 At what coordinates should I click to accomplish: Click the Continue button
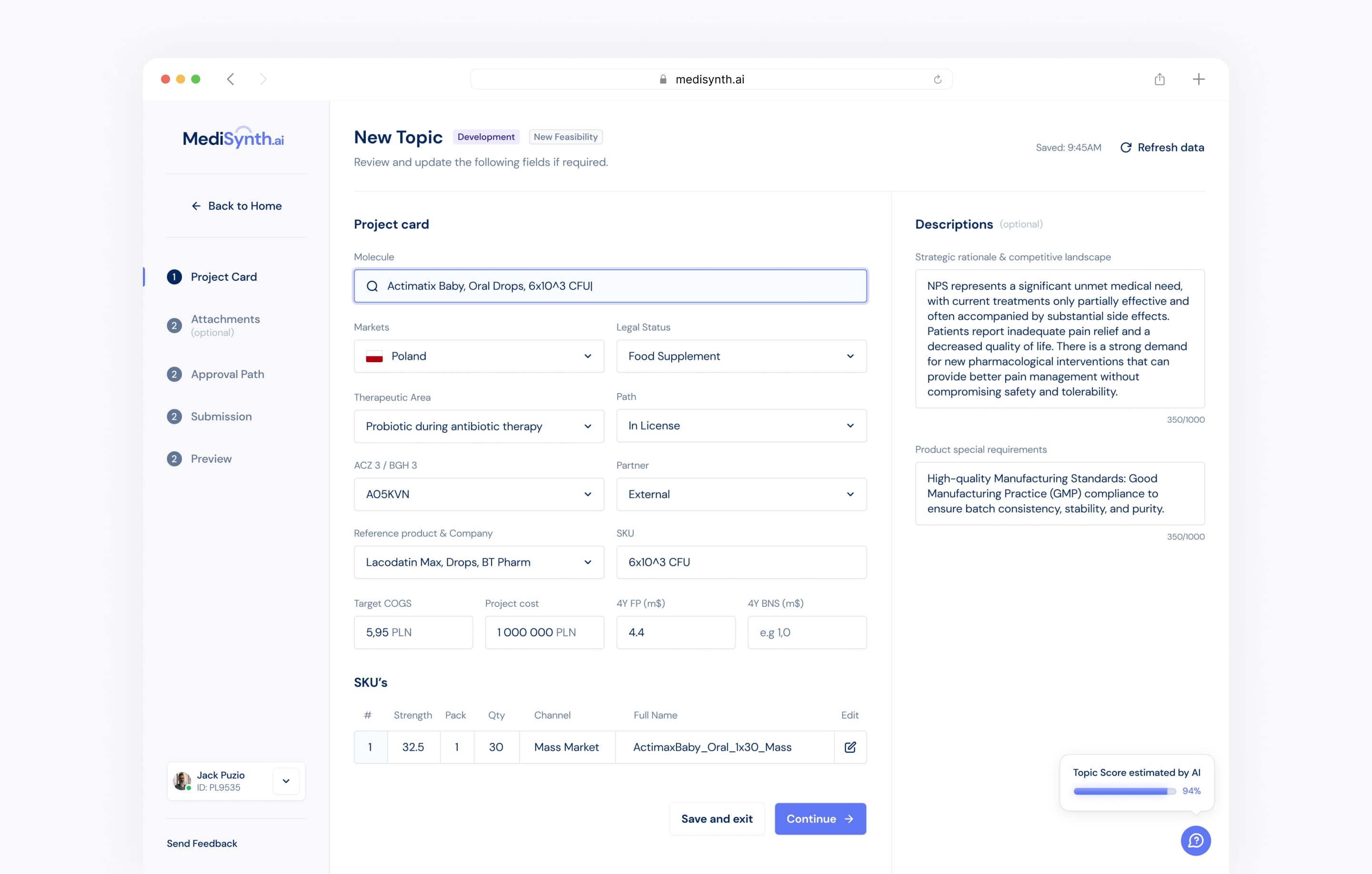click(819, 819)
